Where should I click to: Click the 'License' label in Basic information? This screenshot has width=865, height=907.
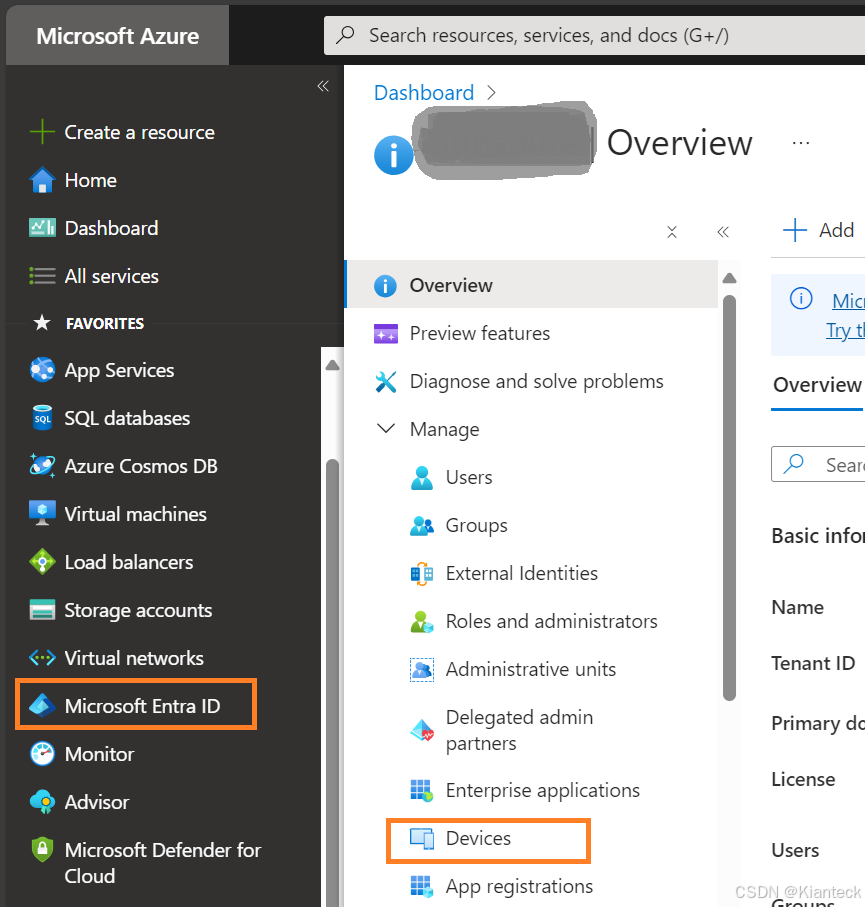803,779
